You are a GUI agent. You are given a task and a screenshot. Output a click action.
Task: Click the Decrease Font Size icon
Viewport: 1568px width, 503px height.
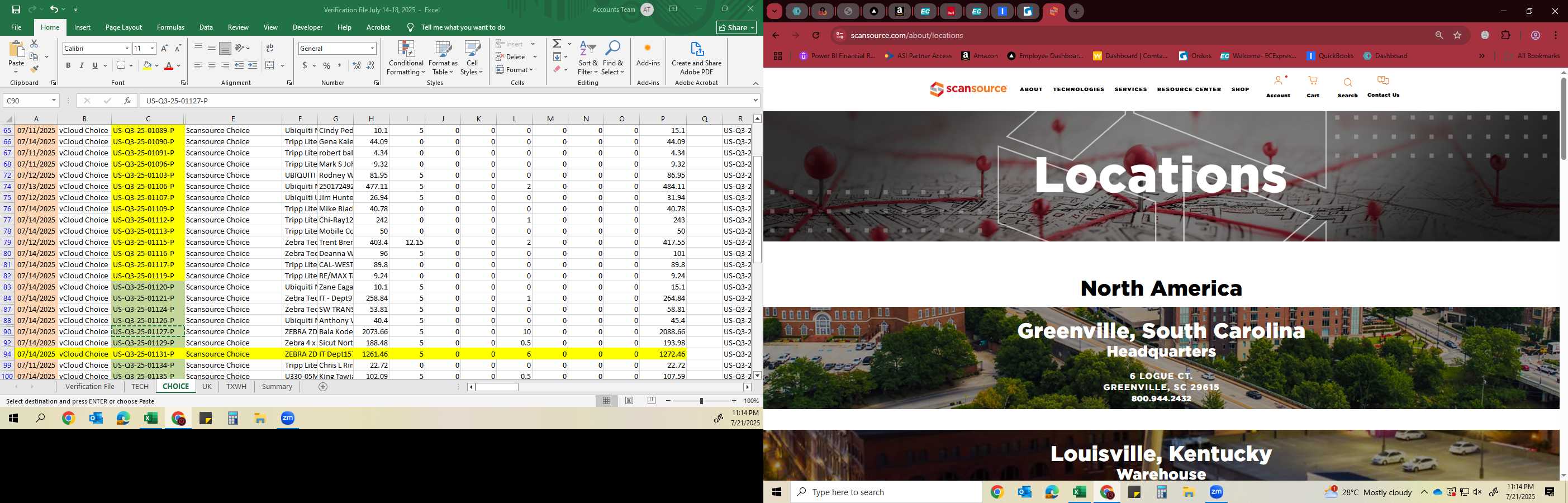(x=178, y=48)
